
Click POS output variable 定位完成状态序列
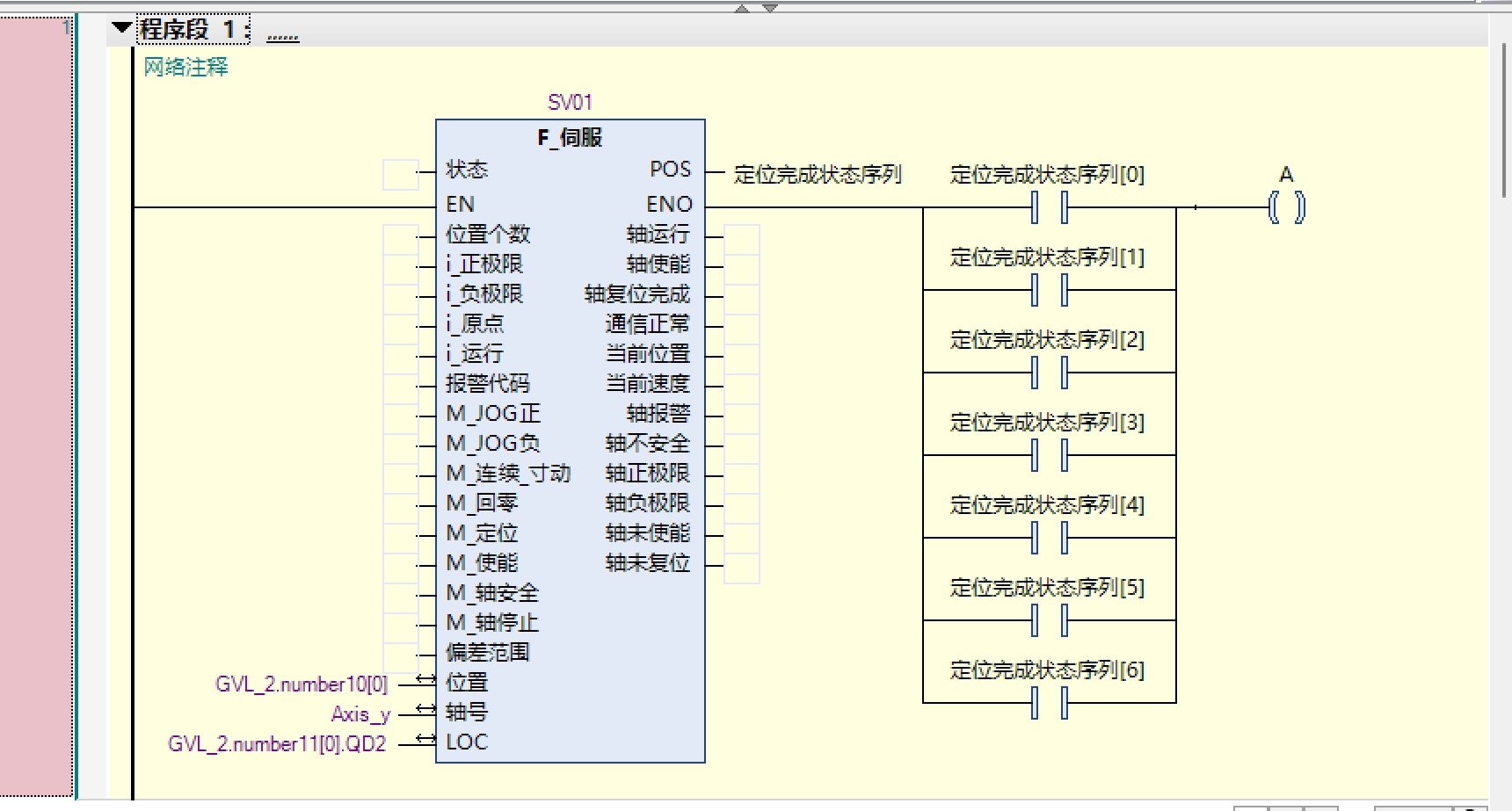click(x=818, y=175)
